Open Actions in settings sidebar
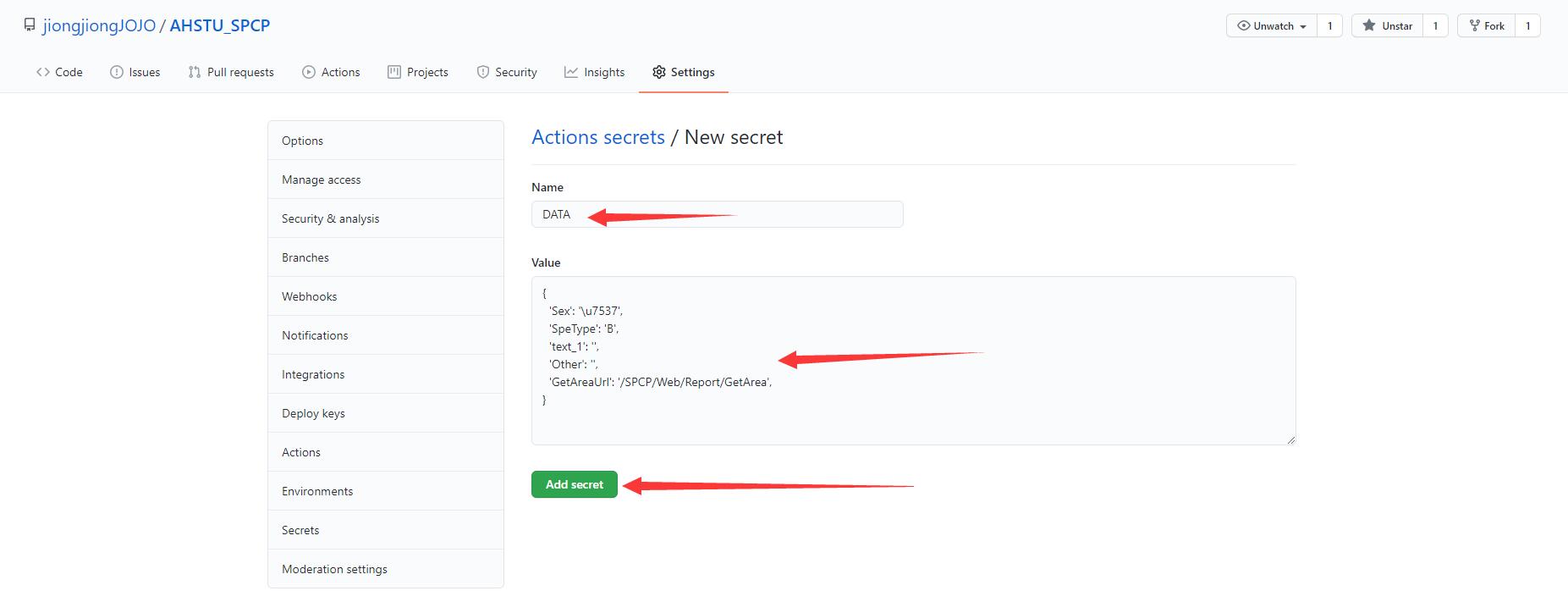Image resolution: width=1568 pixels, height=602 pixels. tap(386, 452)
